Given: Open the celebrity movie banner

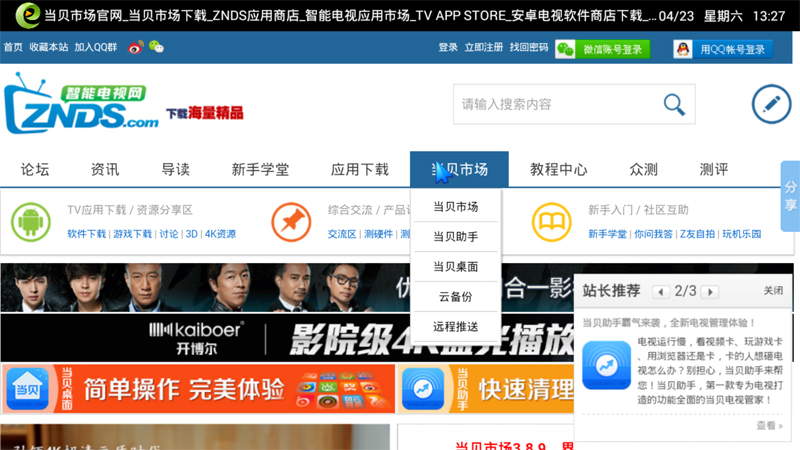Looking at the screenshot, I should tap(287, 288).
